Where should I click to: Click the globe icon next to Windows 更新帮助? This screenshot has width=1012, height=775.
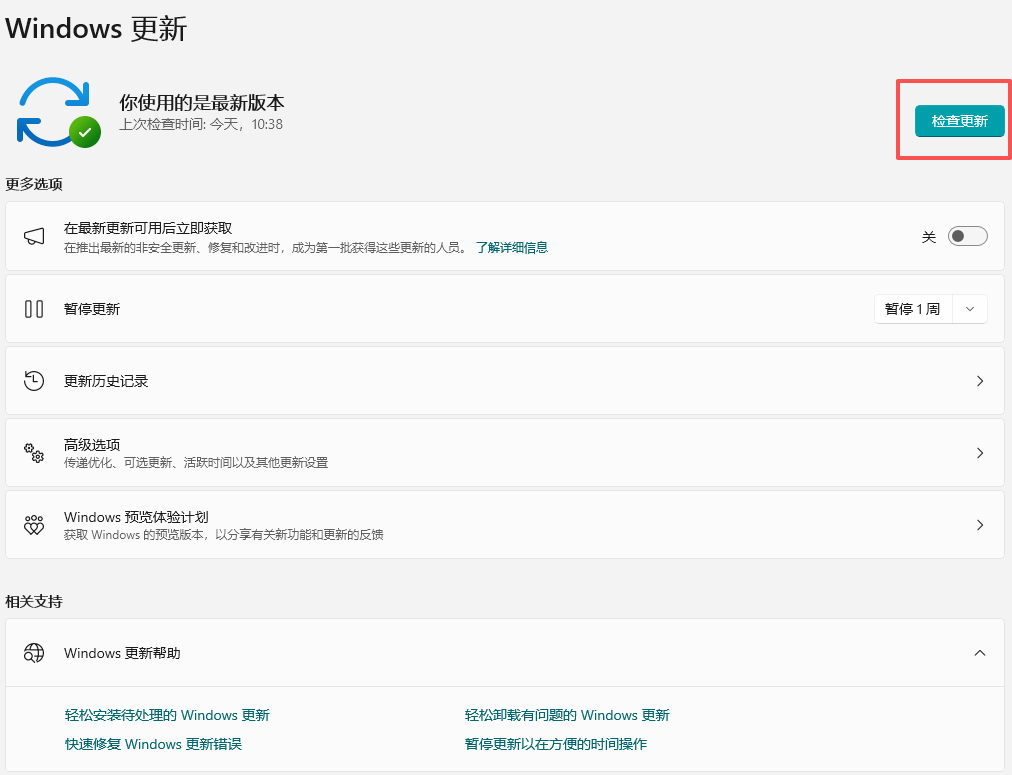click(34, 652)
